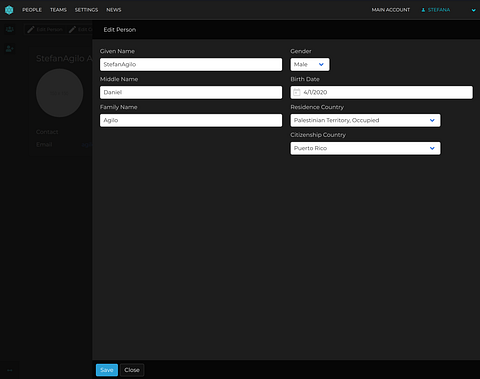Open the people group sidebar icon
480x379 pixels.
[10, 29]
